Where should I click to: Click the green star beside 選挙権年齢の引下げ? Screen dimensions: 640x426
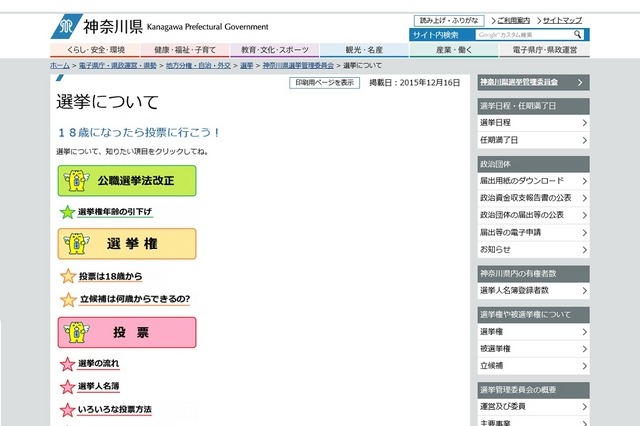[68, 212]
